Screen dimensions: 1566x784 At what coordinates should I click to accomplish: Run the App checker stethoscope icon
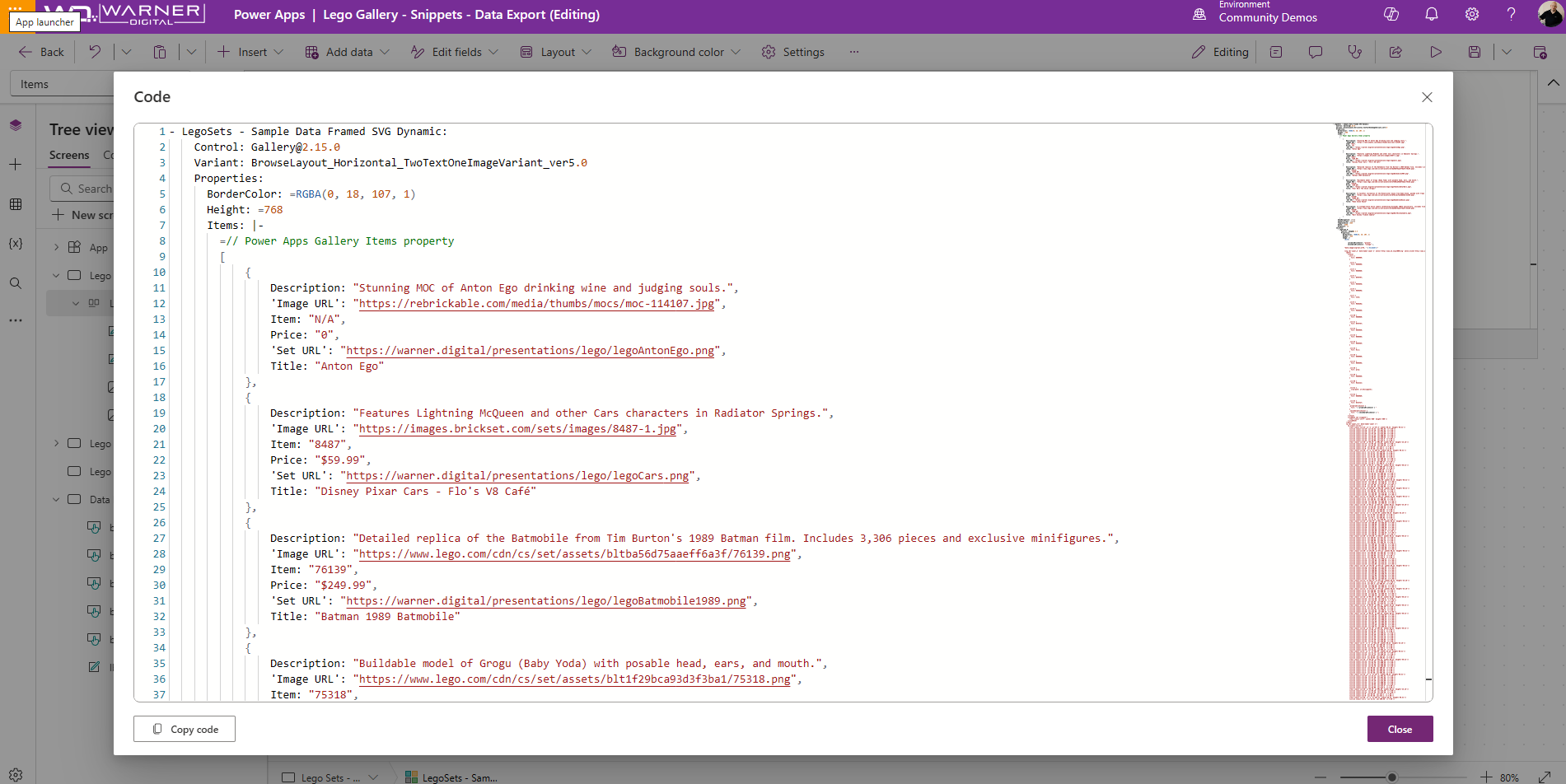(1355, 52)
